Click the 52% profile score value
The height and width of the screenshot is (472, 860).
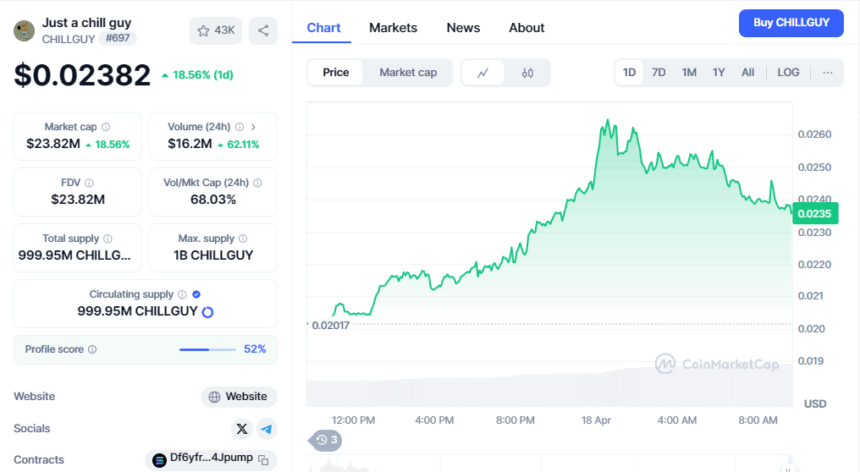[255, 349]
